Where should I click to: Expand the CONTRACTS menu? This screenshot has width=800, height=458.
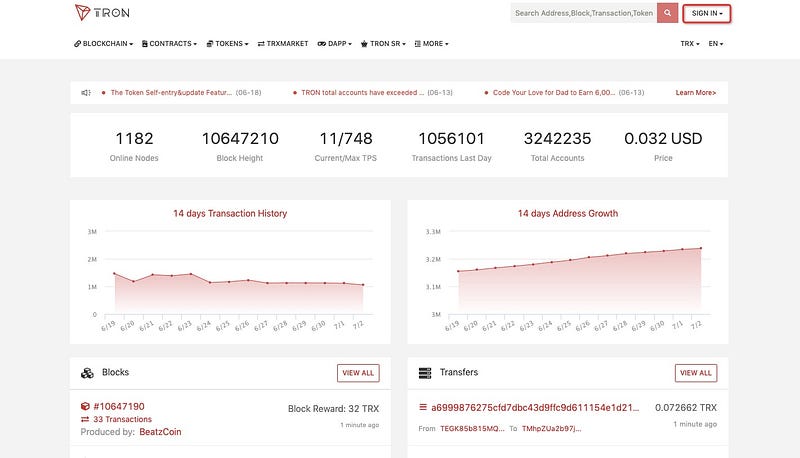169,44
